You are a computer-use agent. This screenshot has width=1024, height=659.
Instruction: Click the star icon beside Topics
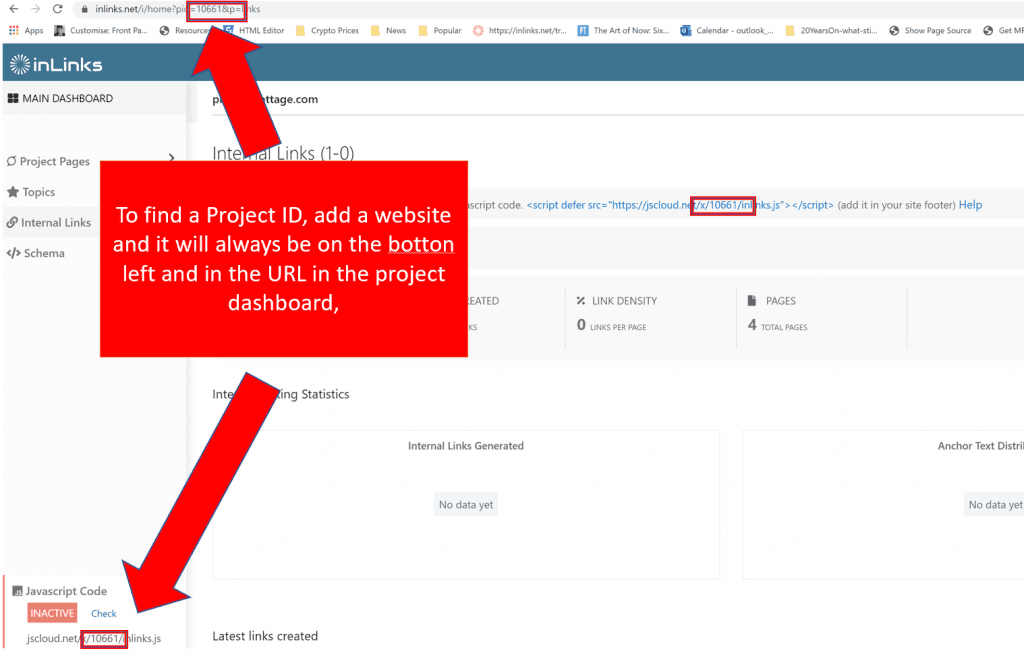12,192
